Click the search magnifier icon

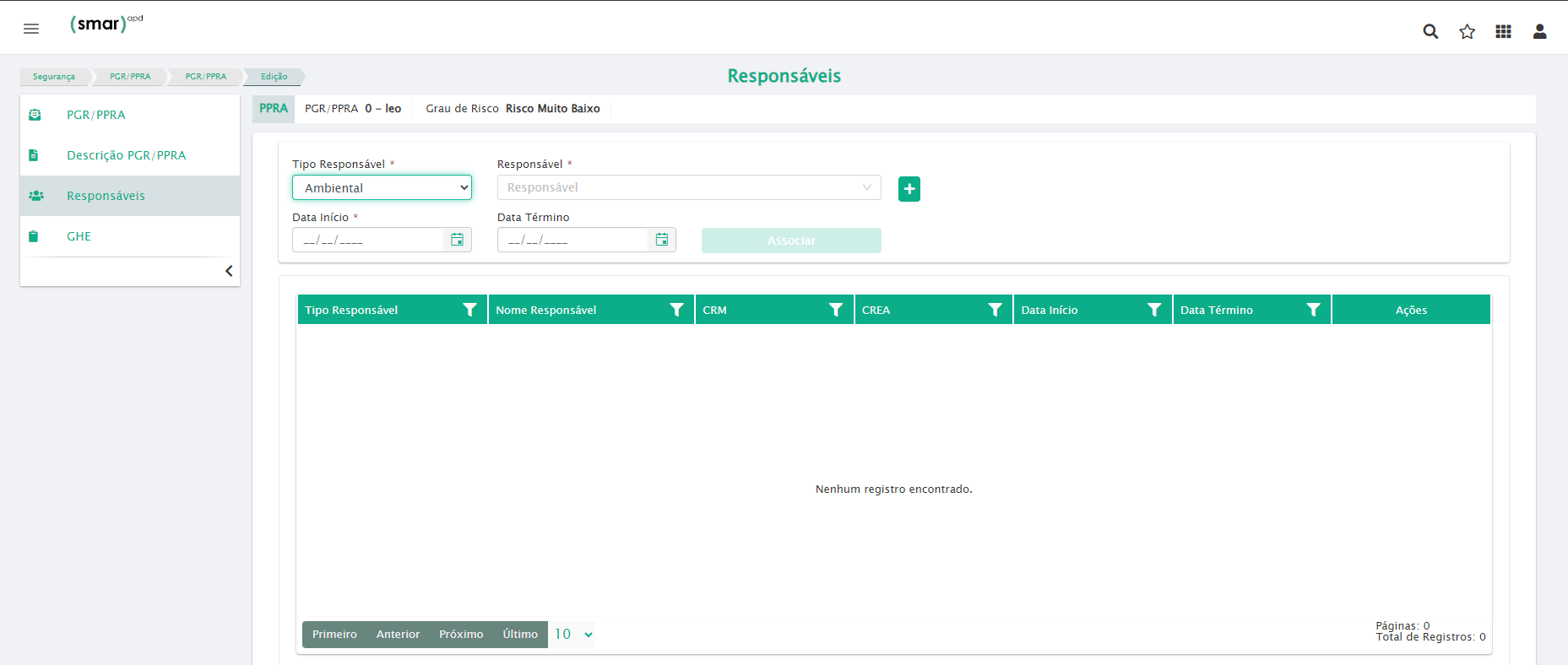point(1430,31)
